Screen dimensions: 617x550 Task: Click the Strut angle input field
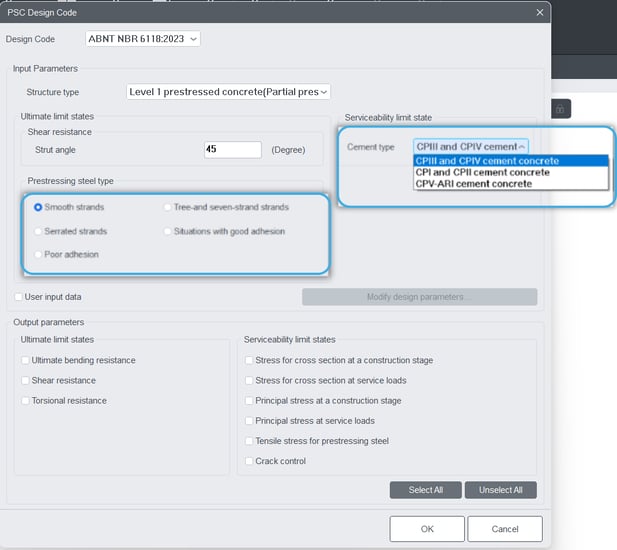232,149
